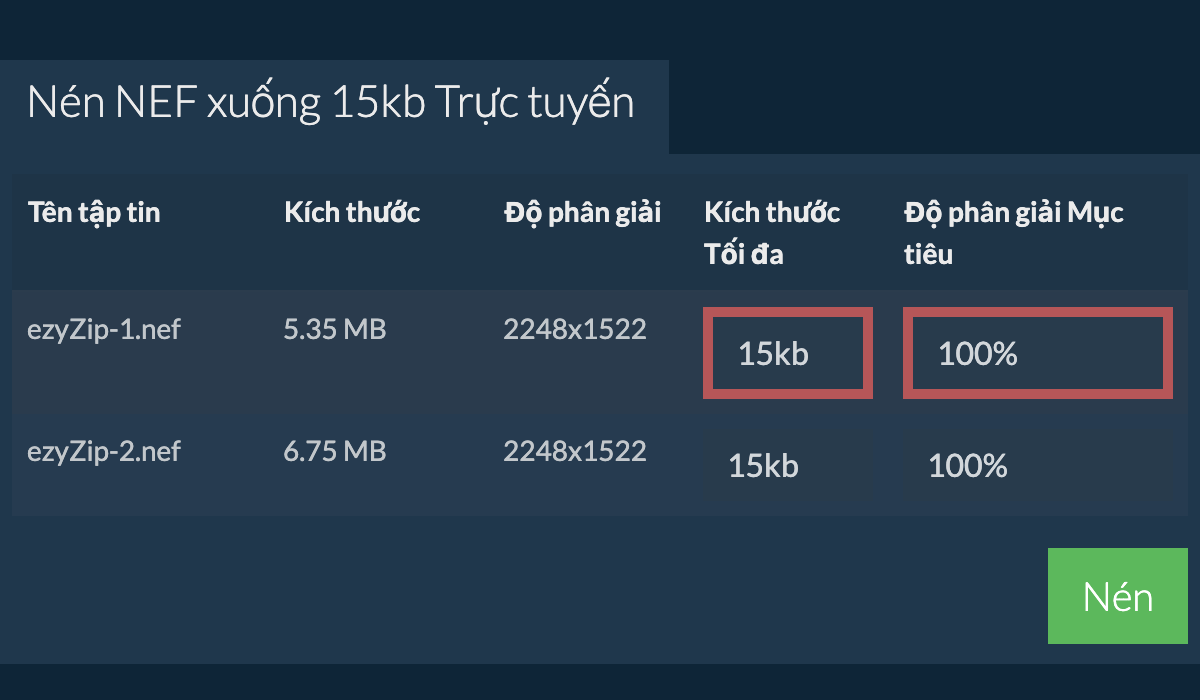This screenshot has height=700, width=1200.
Task: Click the 'Kích thước' column header
Action: pos(352,212)
